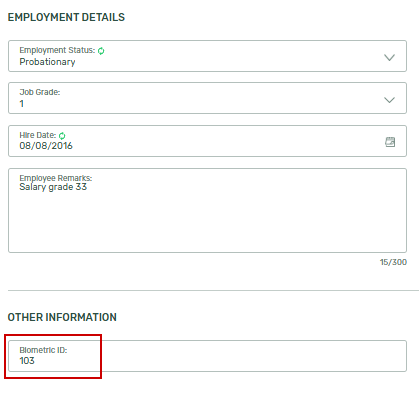Select the Probationary value in Employment Status
The height and width of the screenshot is (394, 419).
pos(47,62)
